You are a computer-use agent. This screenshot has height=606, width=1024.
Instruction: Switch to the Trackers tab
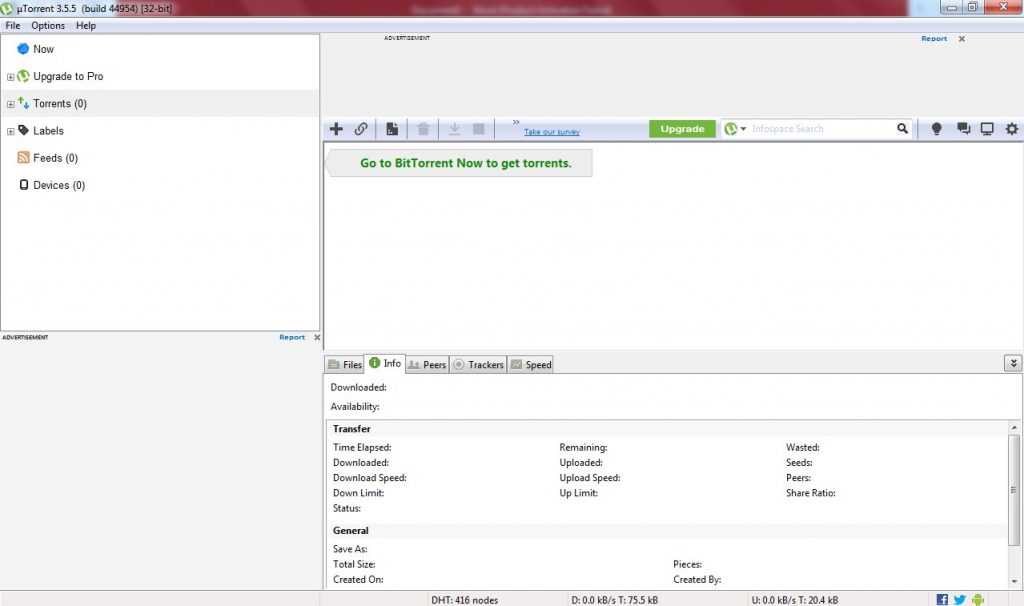479,365
